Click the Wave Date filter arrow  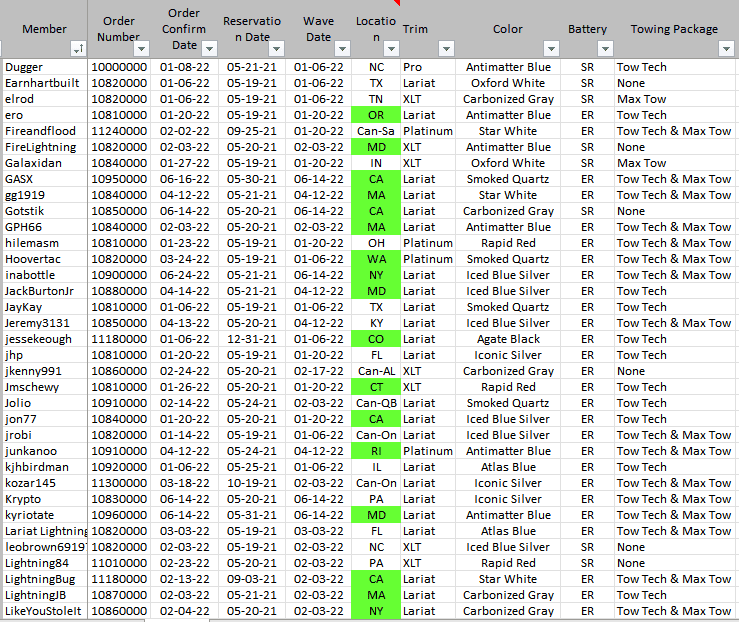click(x=341, y=48)
